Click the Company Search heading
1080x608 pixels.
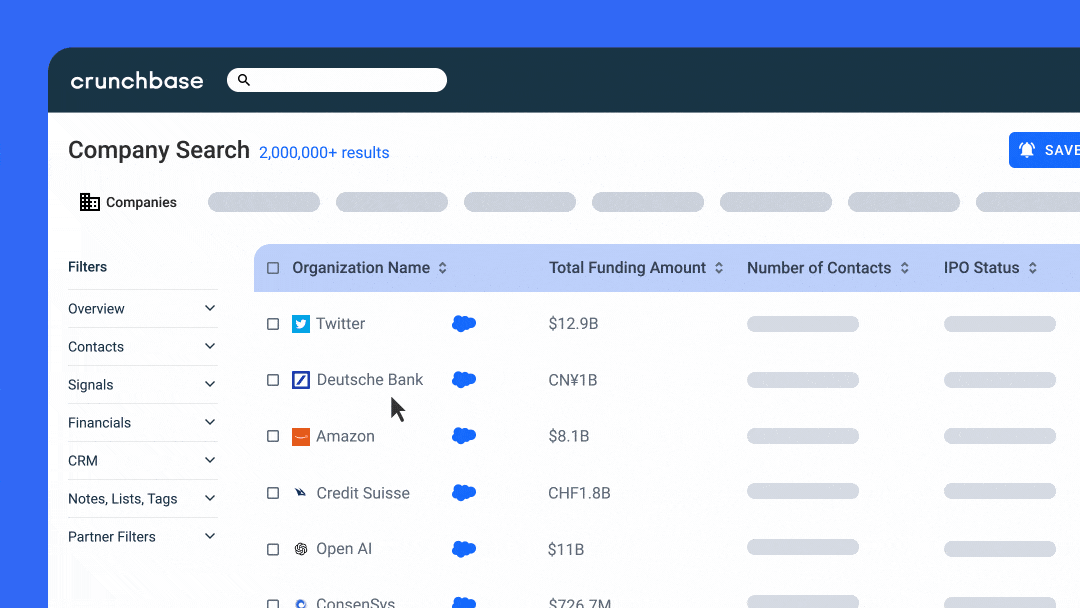(158, 150)
